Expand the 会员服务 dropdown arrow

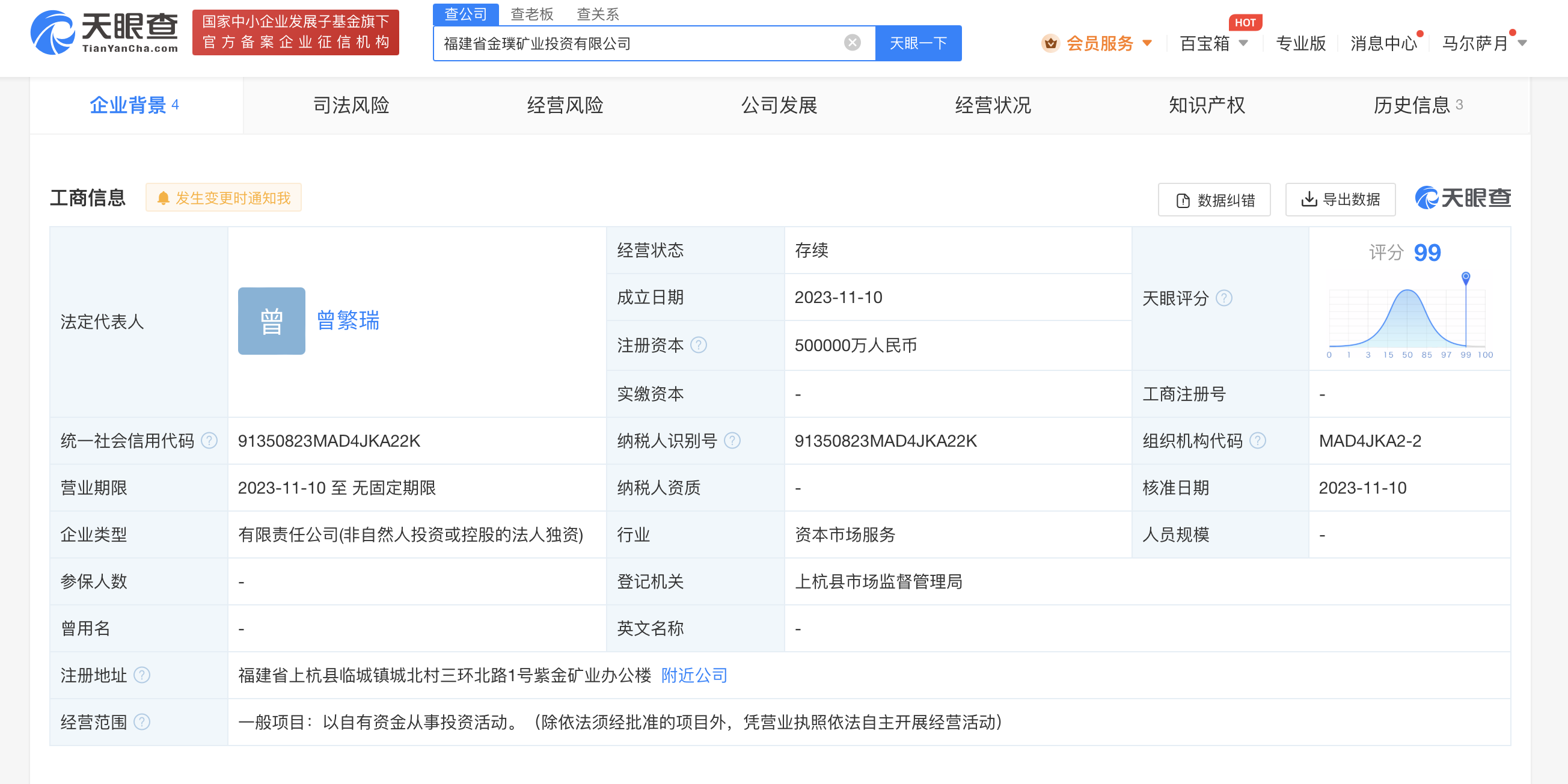[1147, 43]
